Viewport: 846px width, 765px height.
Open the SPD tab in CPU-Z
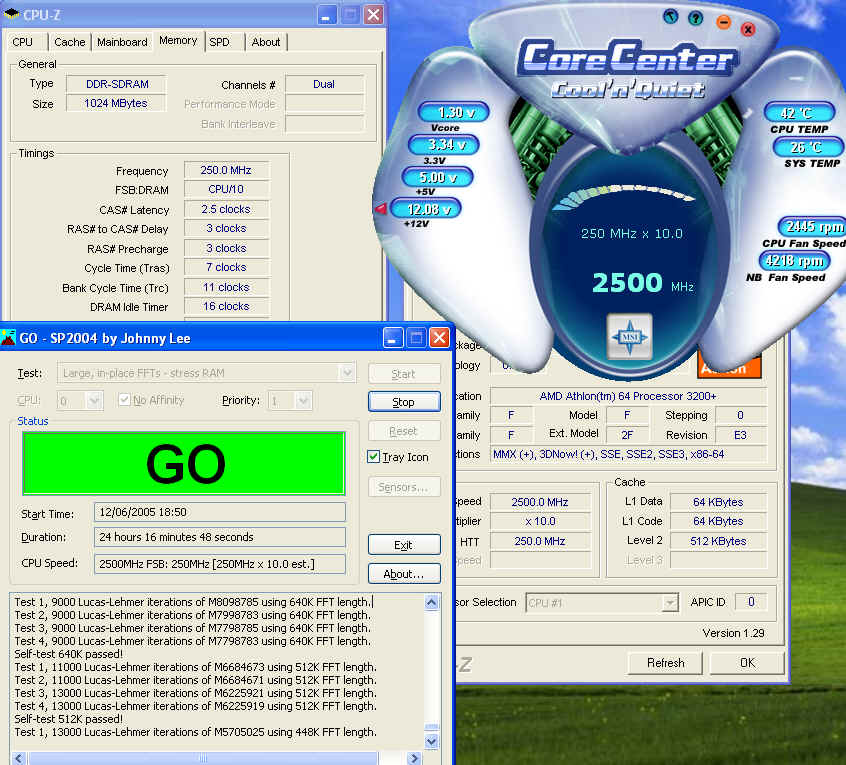pos(220,42)
